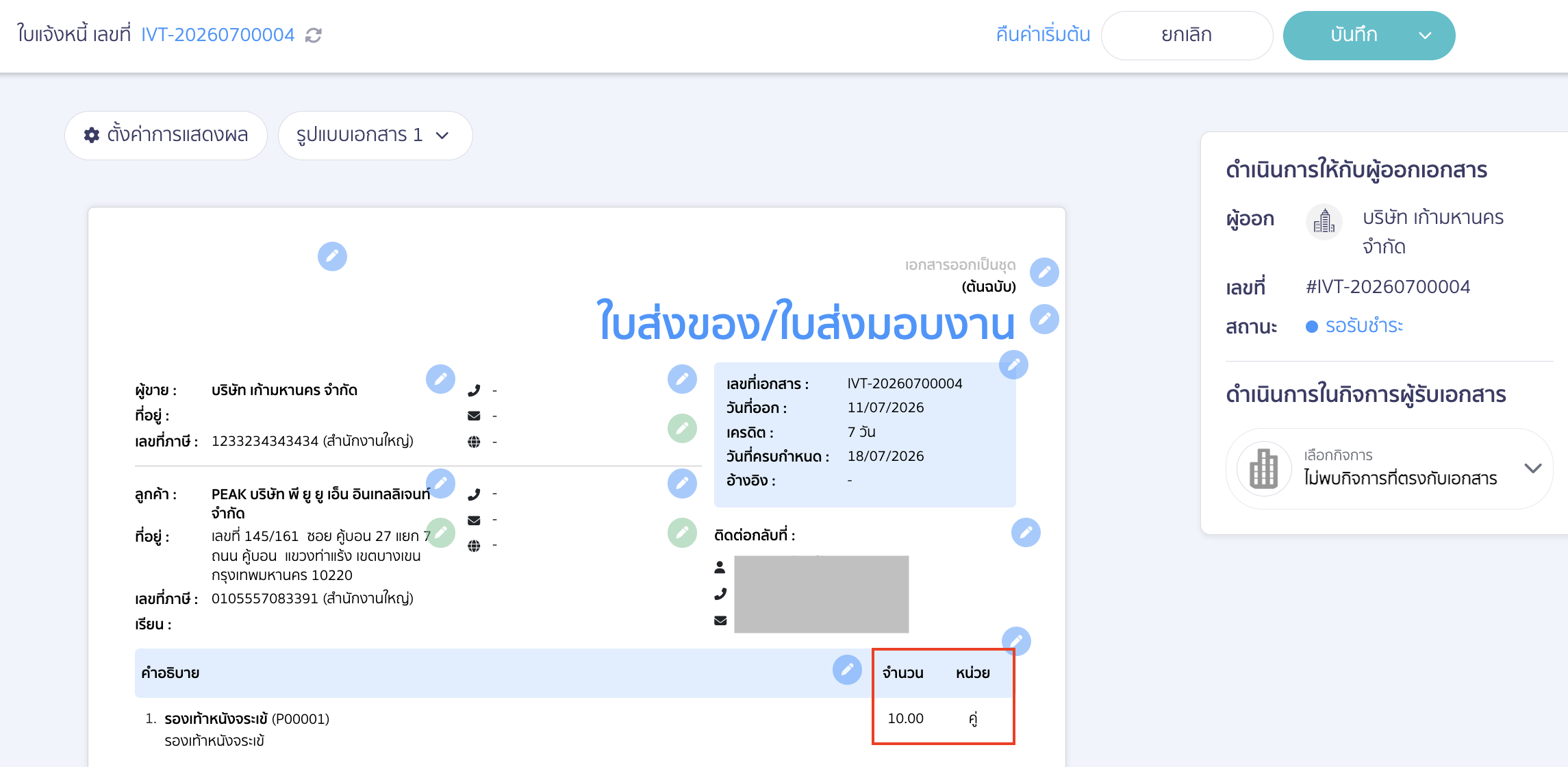Click seller phone icon
Image resolution: width=1568 pixels, height=767 pixels.
474,390
